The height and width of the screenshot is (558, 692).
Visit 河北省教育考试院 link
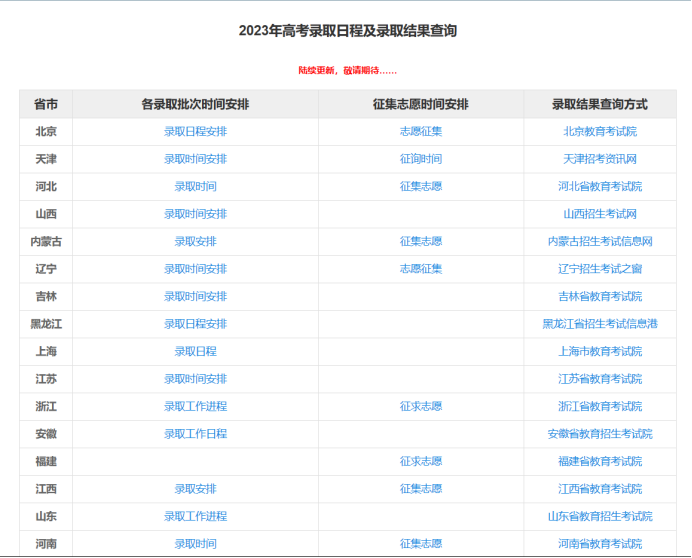[x=600, y=186]
